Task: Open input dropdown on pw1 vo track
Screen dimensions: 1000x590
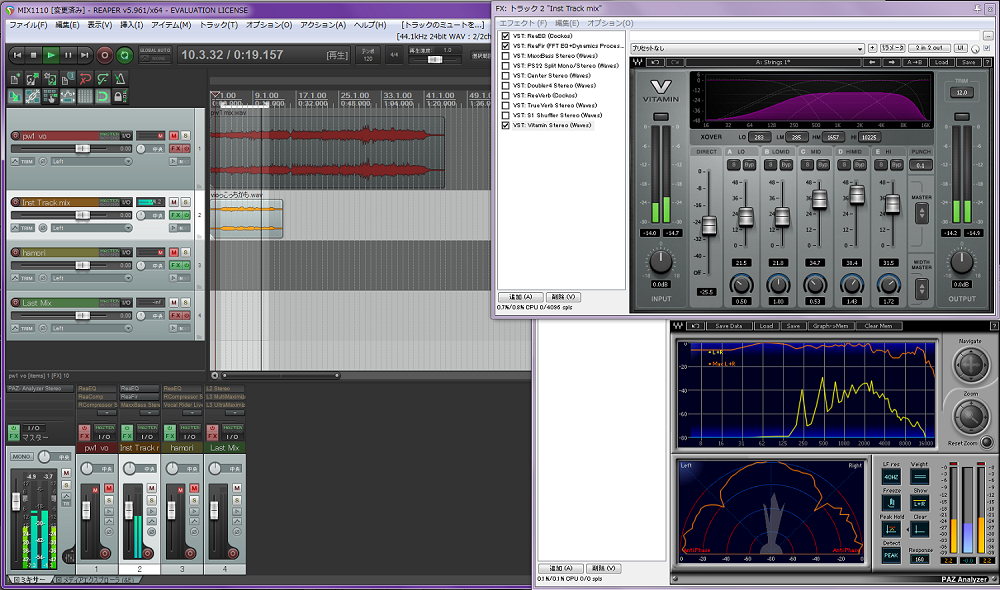Action: click(91, 161)
